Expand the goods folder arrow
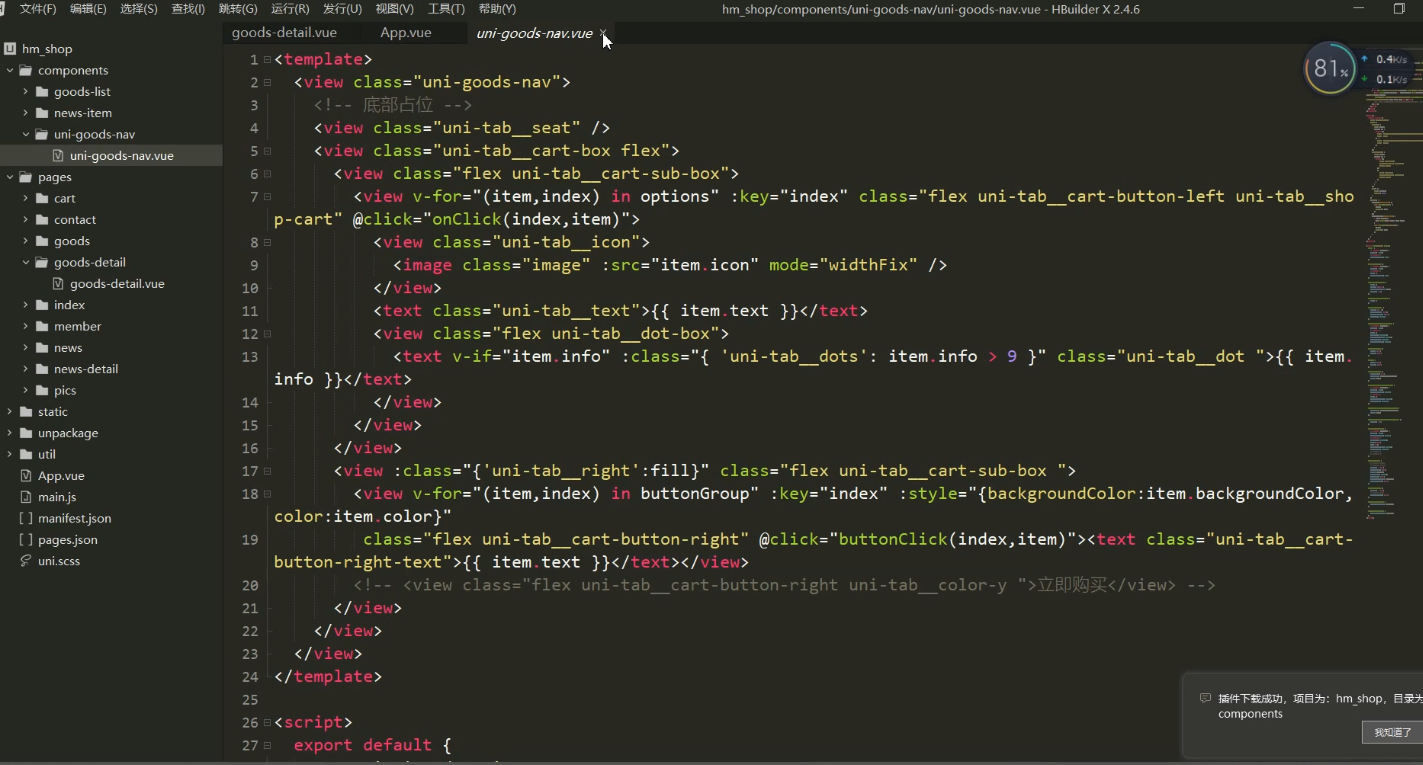Screen dimensions: 1423x765 point(26,241)
